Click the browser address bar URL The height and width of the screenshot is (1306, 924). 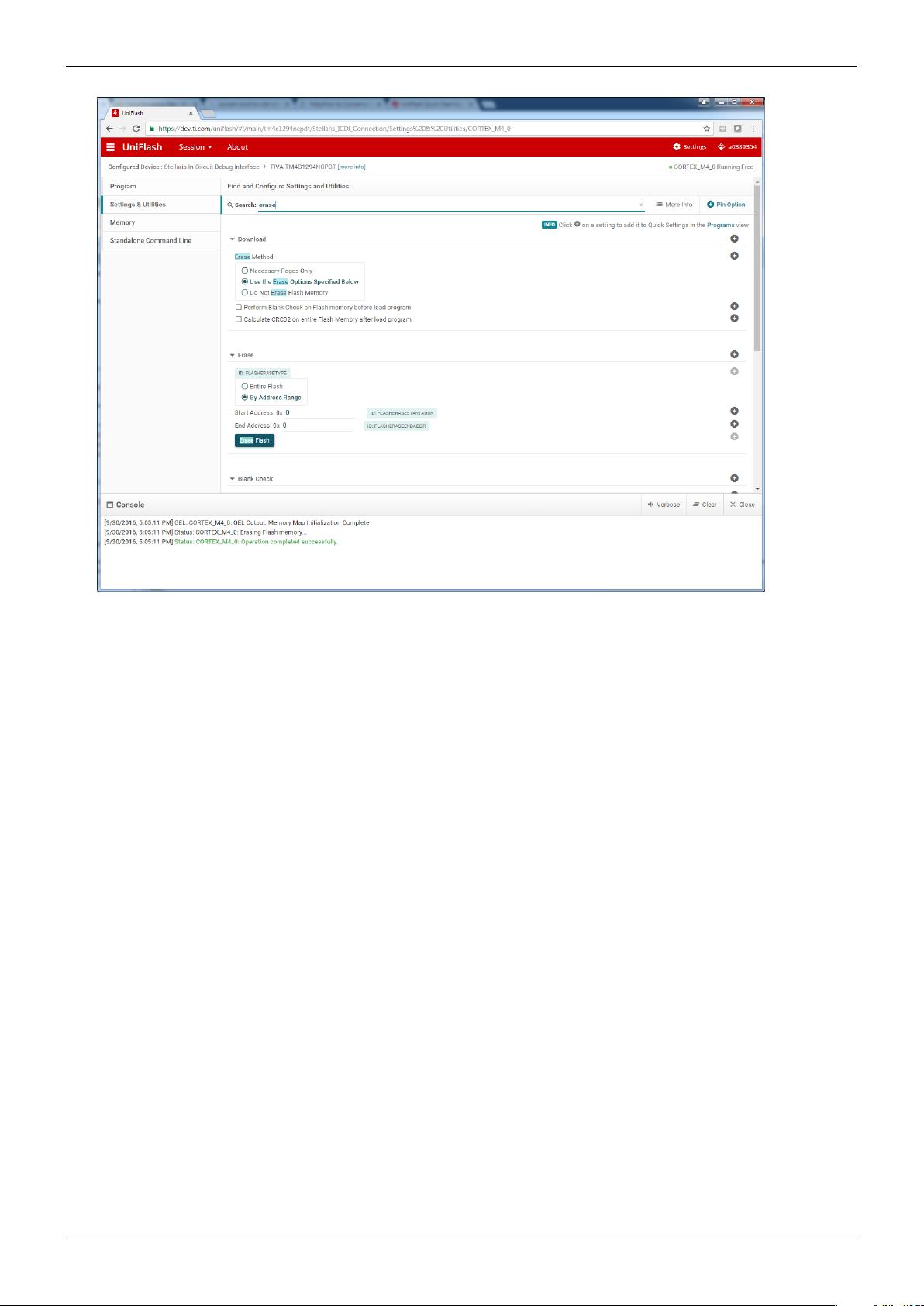tap(334, 129)
